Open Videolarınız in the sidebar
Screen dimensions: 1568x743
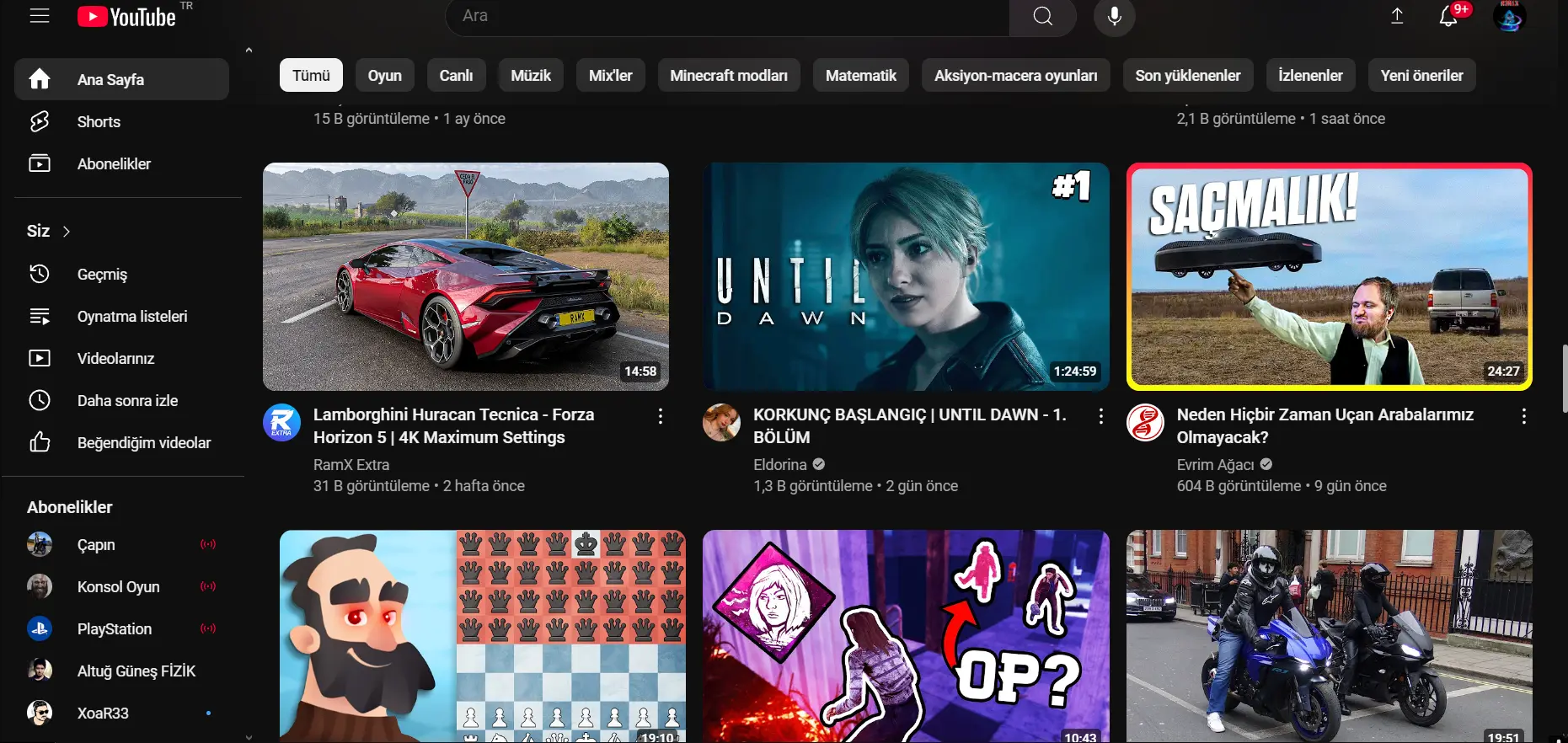coord(121,358)
